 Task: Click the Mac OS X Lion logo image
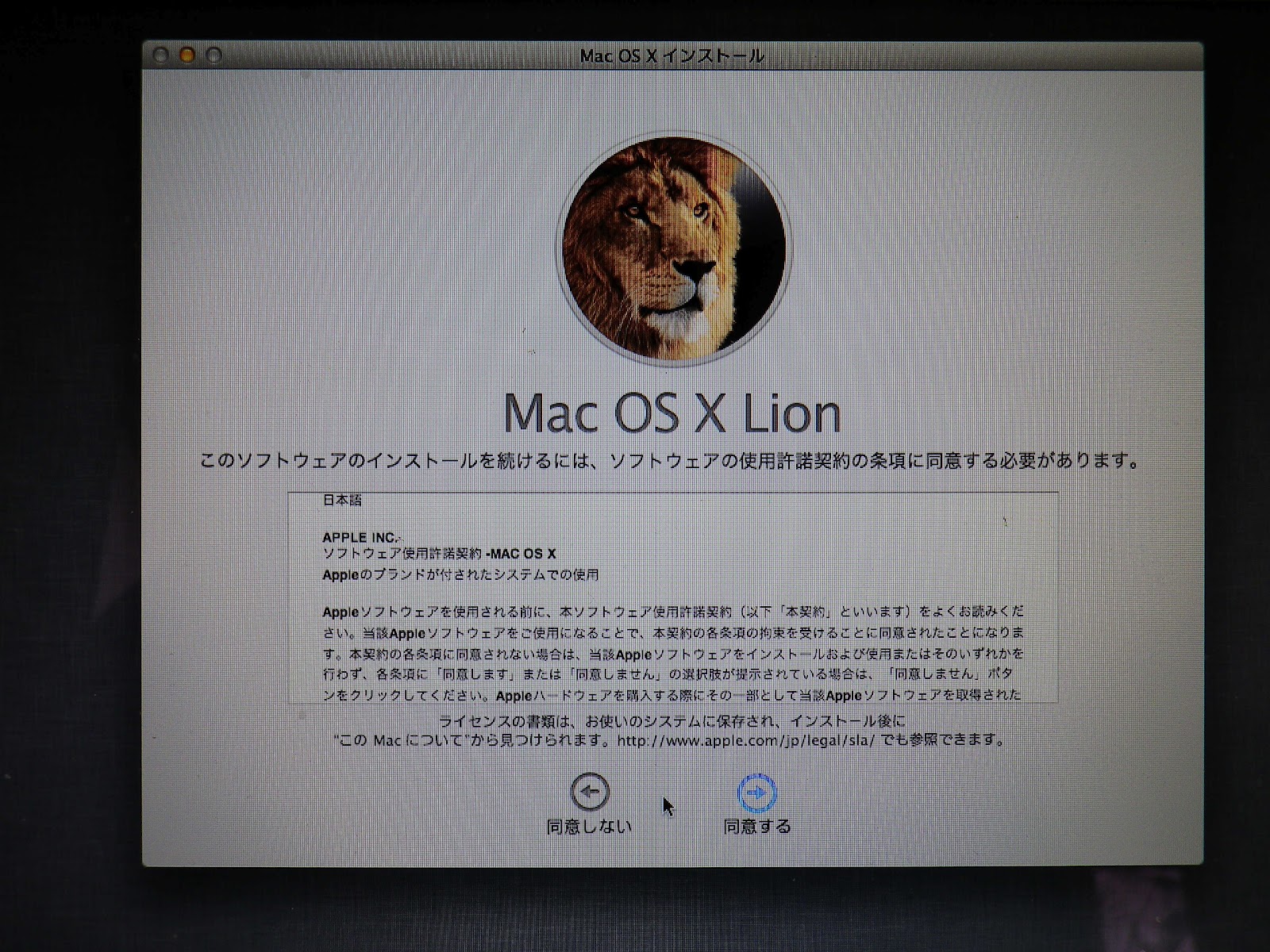point(674,248)
